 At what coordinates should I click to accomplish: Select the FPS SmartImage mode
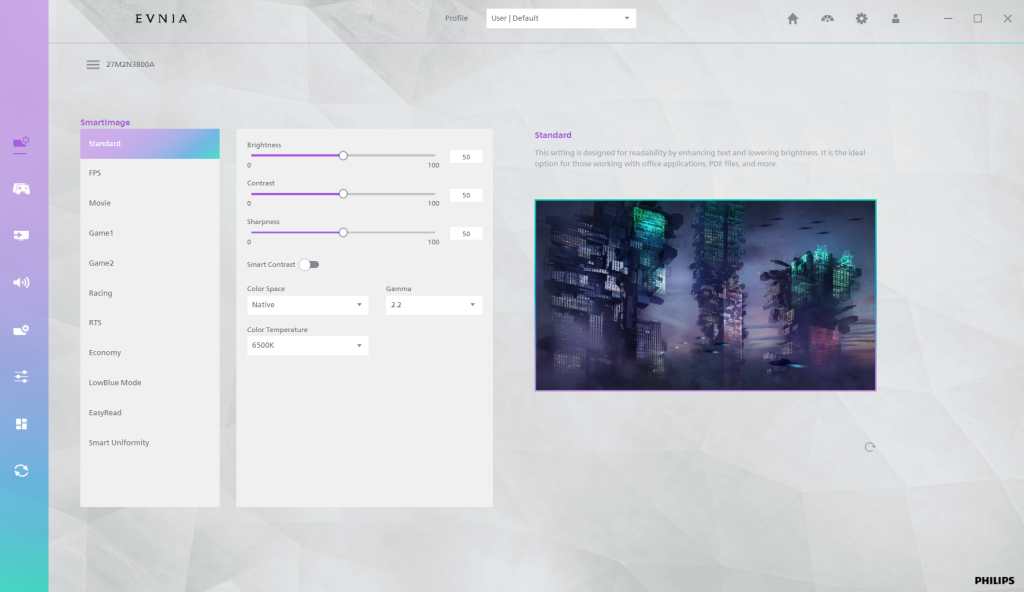tap(95, 173)
